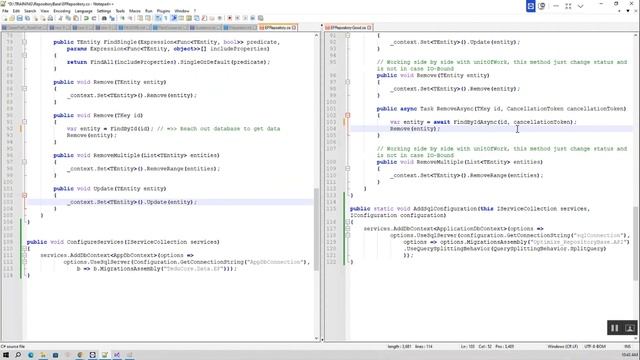Image resolution: width=640 pixels, height=360 pixels.
Task: Toggle Word Wrap in the toolbar
Action: [157, 18]
